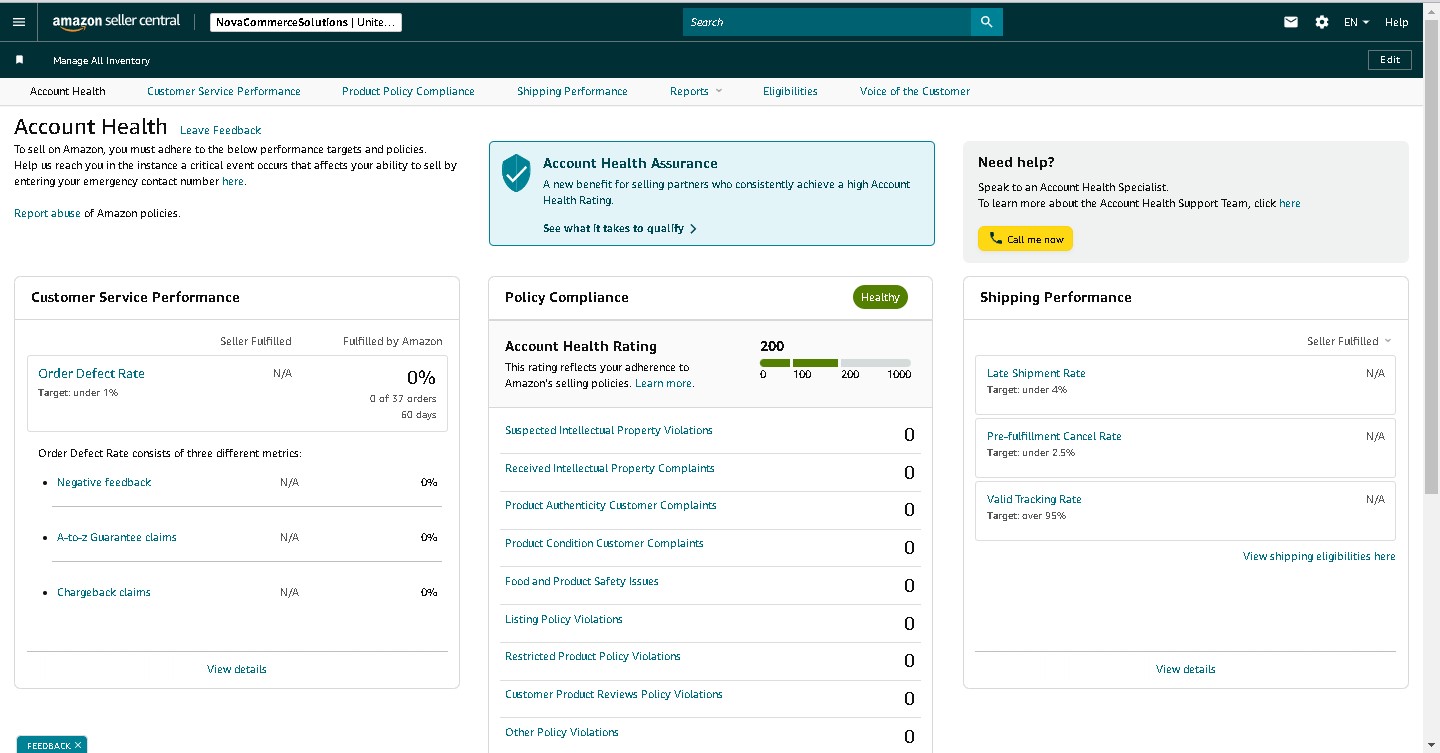This screenshot has width=1440, height=753.
Task: Open the hamburger navigation menu
Action: pos(19,22)
